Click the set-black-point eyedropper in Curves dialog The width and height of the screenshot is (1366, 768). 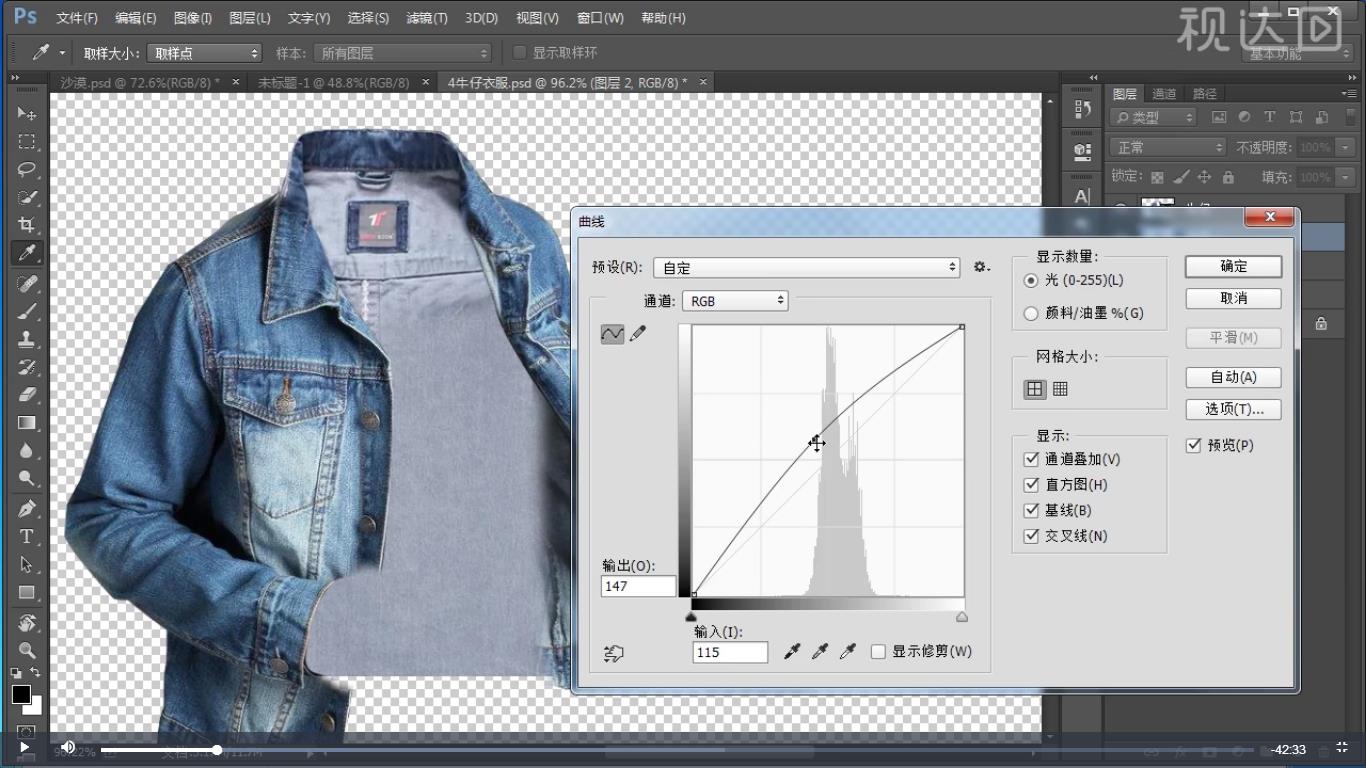(x=792, y=651)
